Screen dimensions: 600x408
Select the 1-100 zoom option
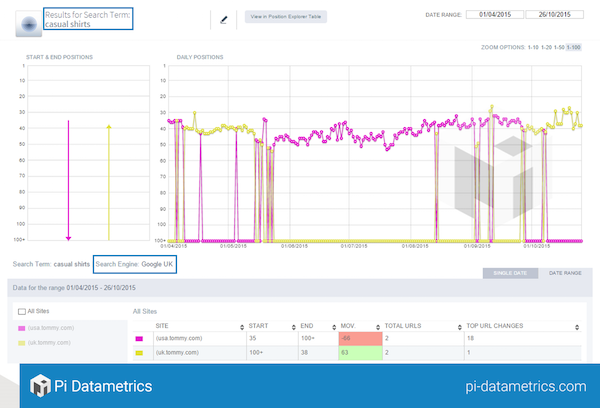point(586,48)
